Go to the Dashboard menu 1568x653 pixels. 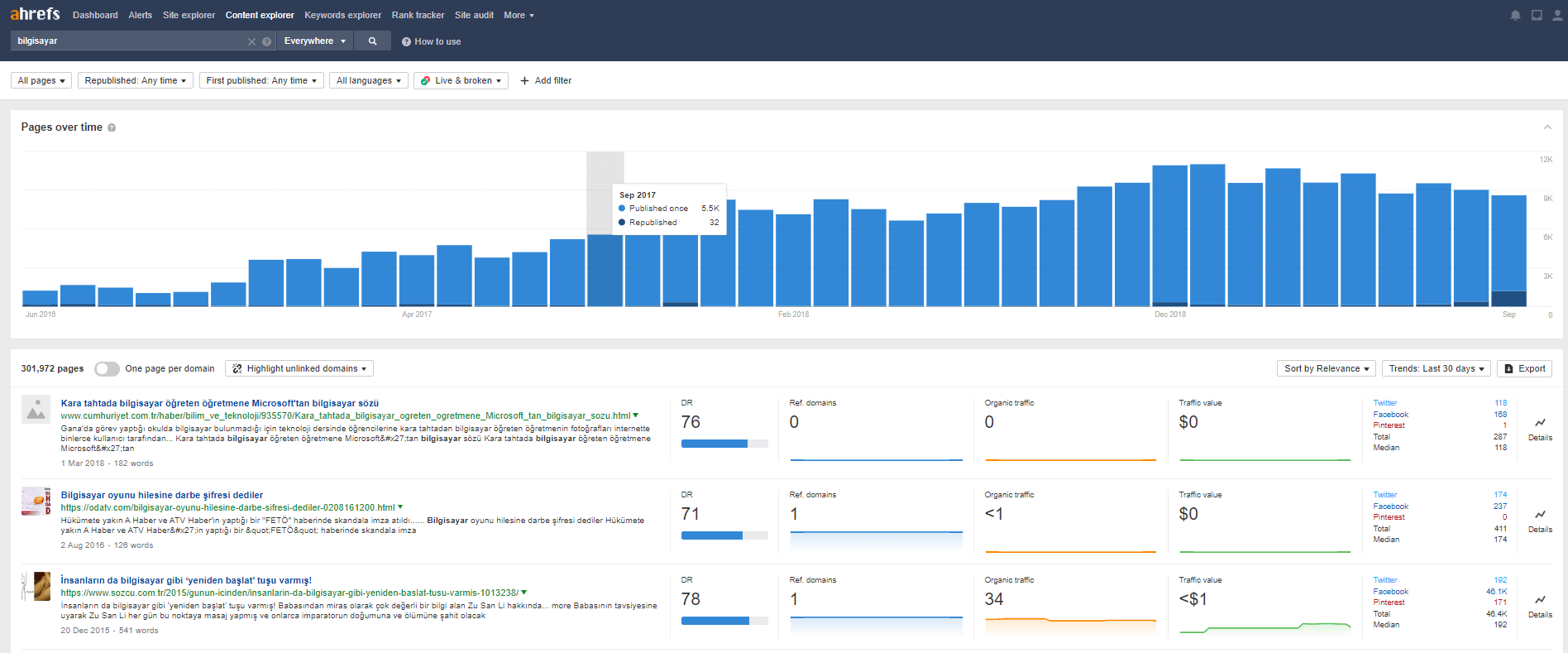(95, 15)
